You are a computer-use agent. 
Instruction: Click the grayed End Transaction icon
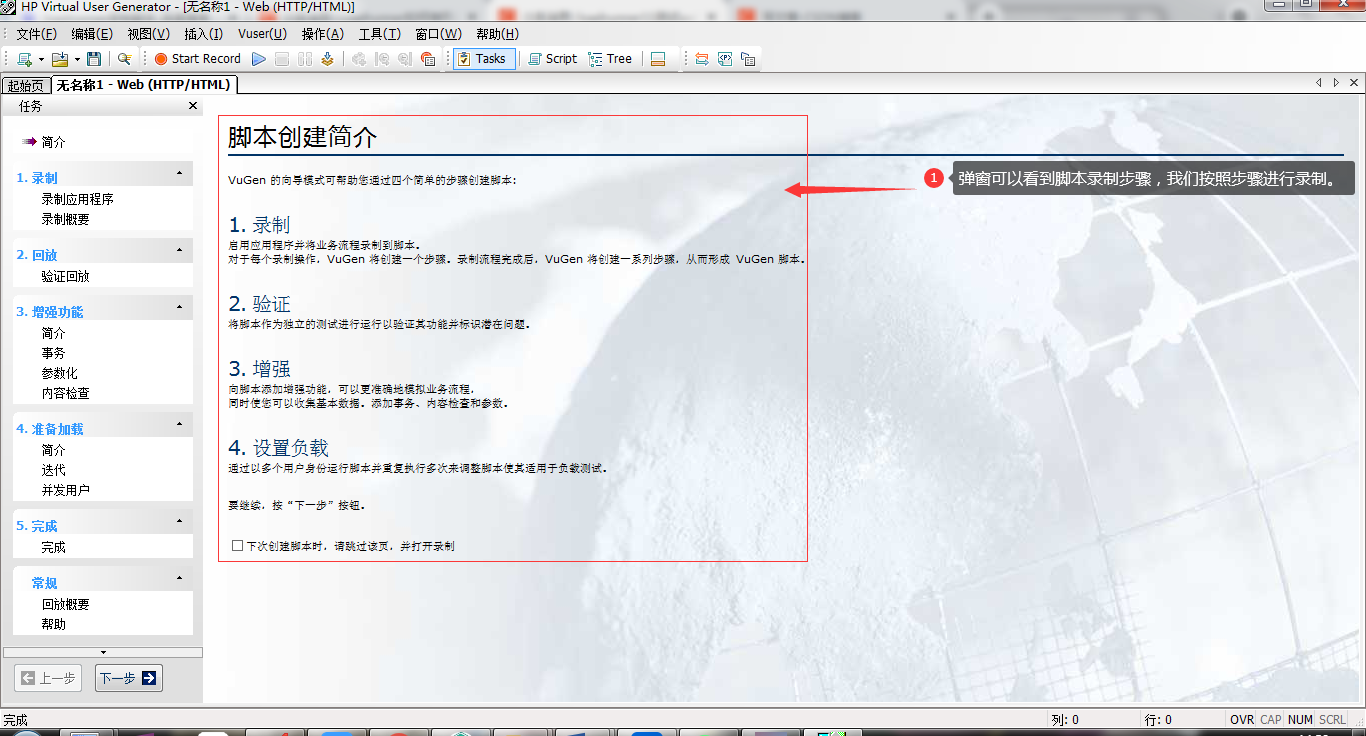point(405,59)
